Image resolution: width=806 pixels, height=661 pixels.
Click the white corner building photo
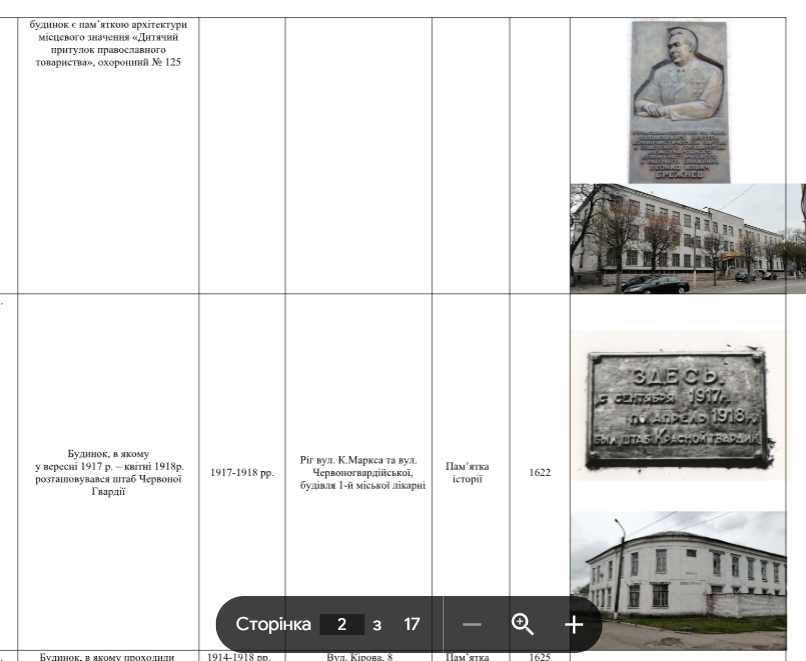pos(678,570)
